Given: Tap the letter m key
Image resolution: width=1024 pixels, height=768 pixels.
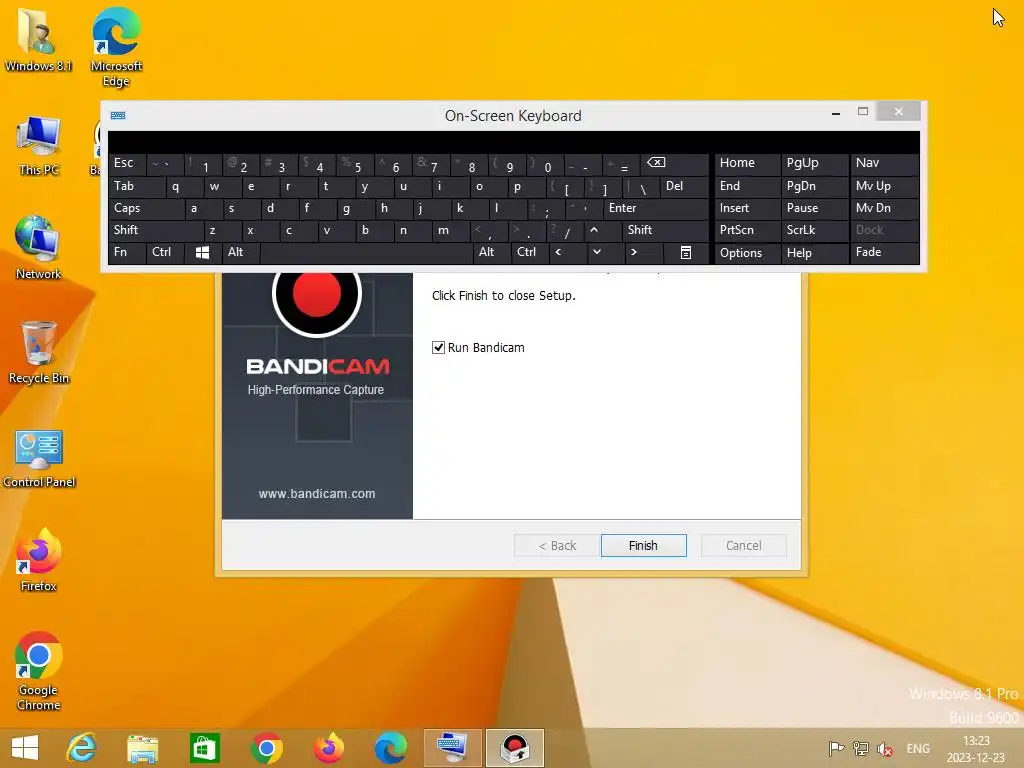Looking at the screenshot, I should (451, 230).
